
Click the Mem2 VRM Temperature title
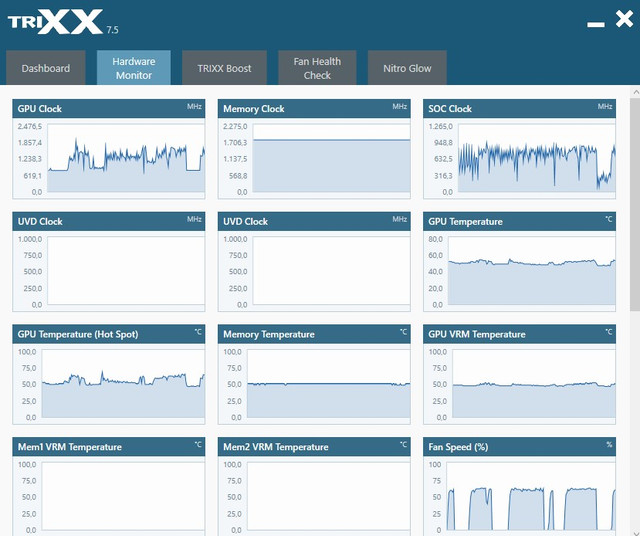(276, 447)
